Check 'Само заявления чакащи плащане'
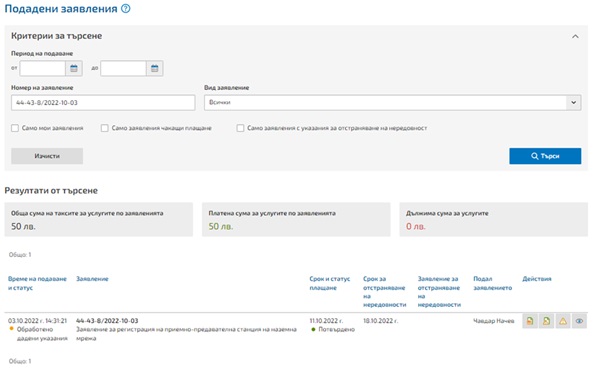Viewport: 597px width, 379px height. (x=105, y=128)
